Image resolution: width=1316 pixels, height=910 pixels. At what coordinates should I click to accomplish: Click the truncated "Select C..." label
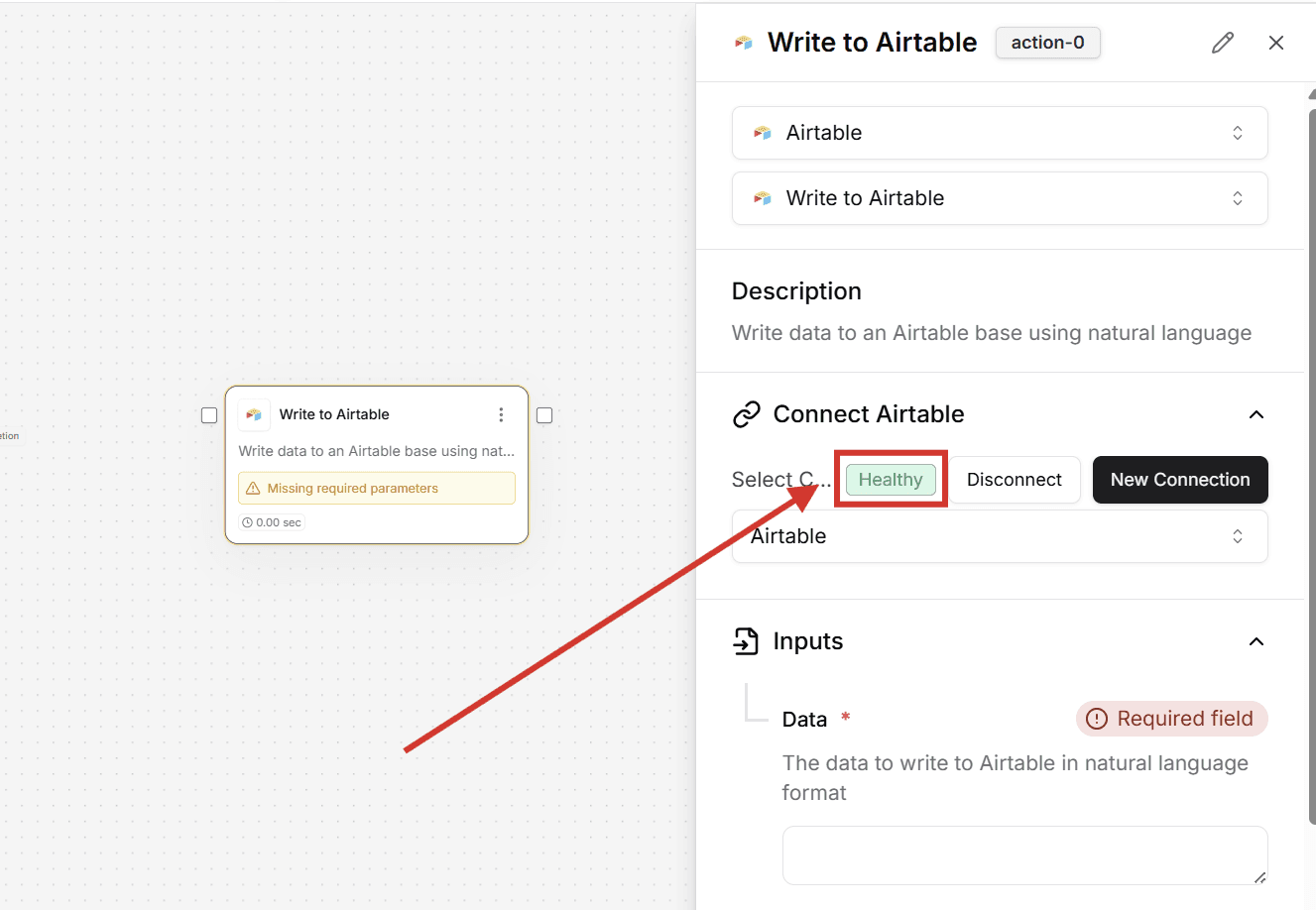[x=781, y=480]
